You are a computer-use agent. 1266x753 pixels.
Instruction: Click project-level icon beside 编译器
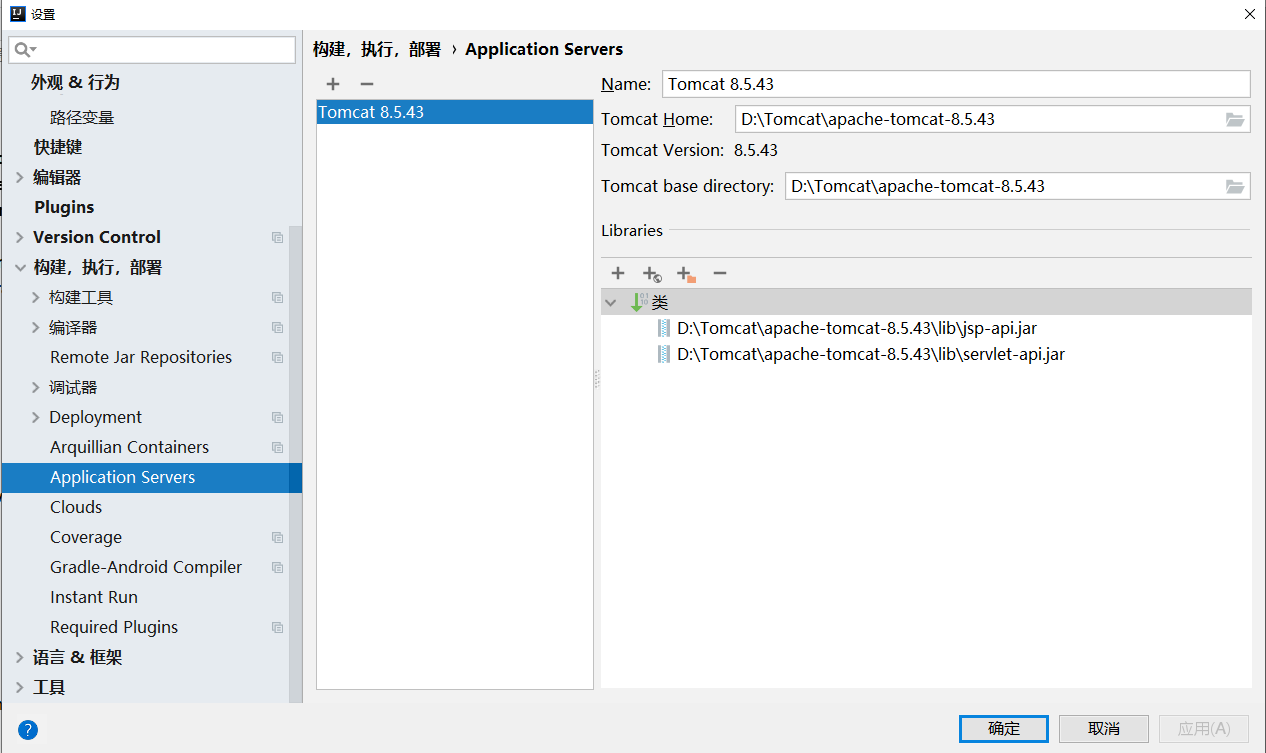[277, 328]
